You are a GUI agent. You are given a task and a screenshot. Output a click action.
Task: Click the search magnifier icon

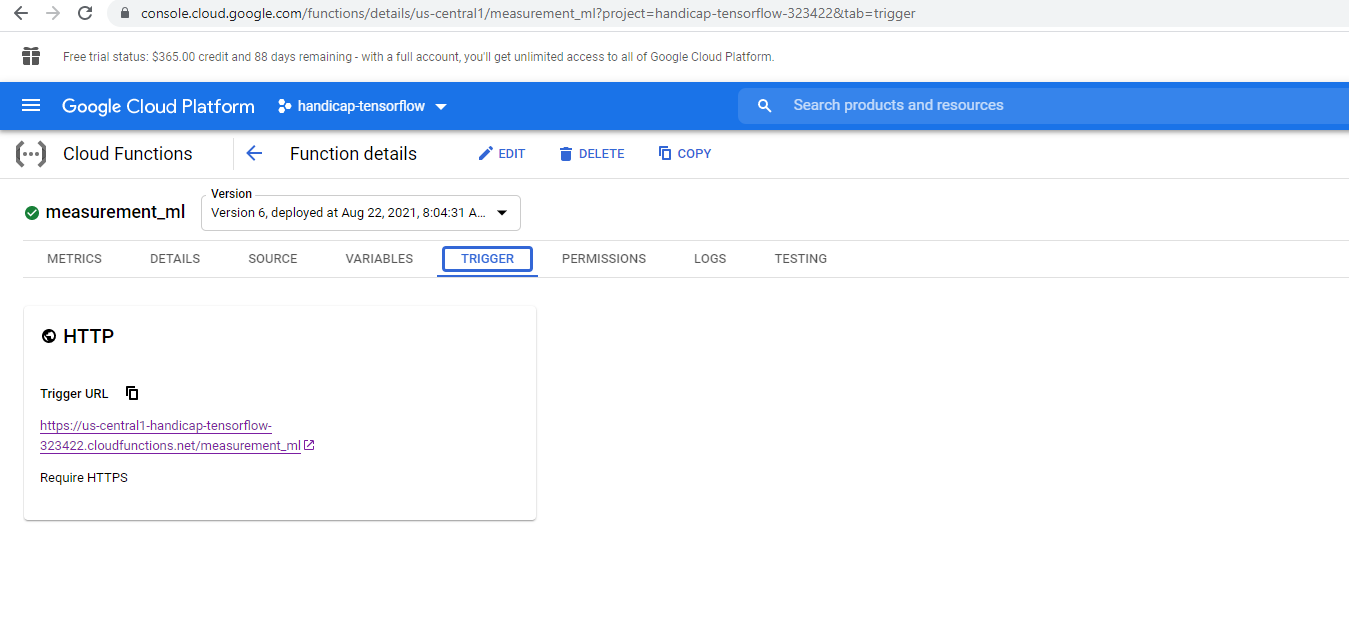(765, 106)
